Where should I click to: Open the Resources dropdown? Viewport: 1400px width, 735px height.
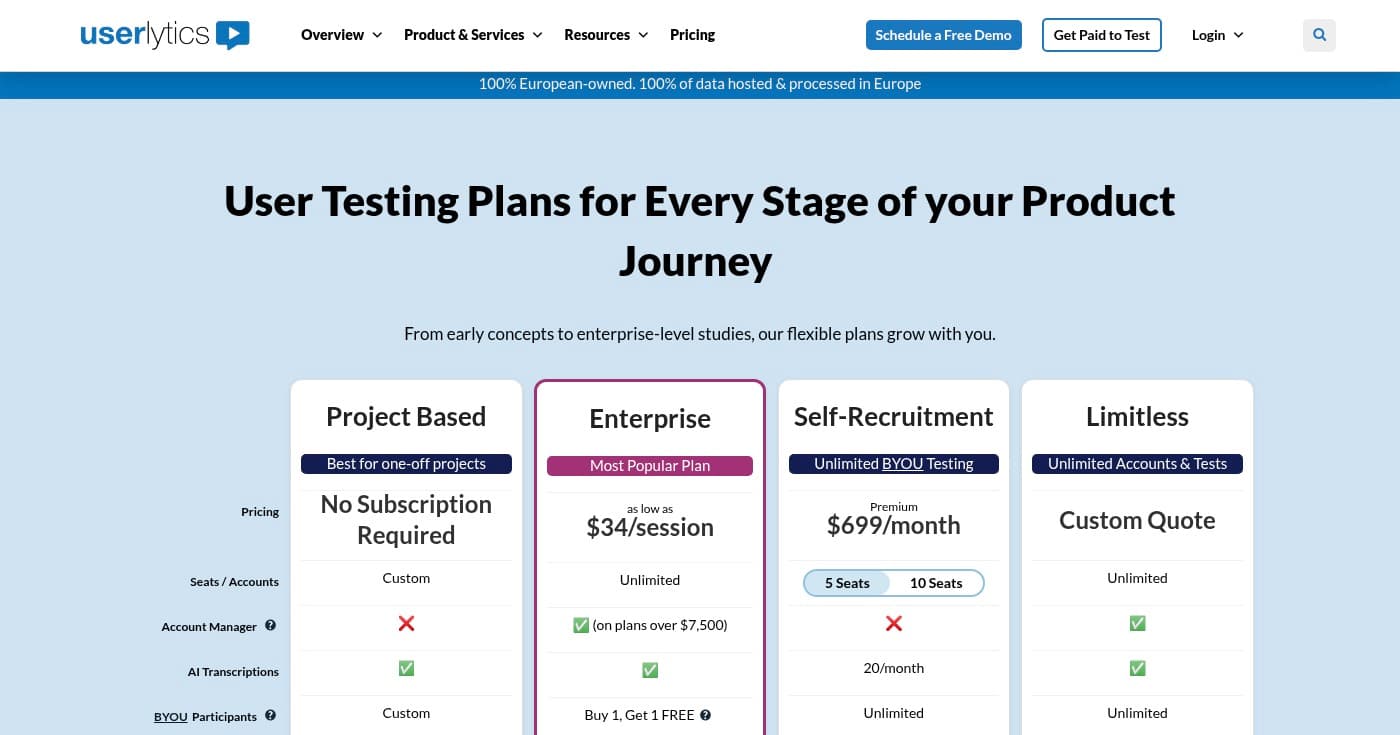[597, 34]
